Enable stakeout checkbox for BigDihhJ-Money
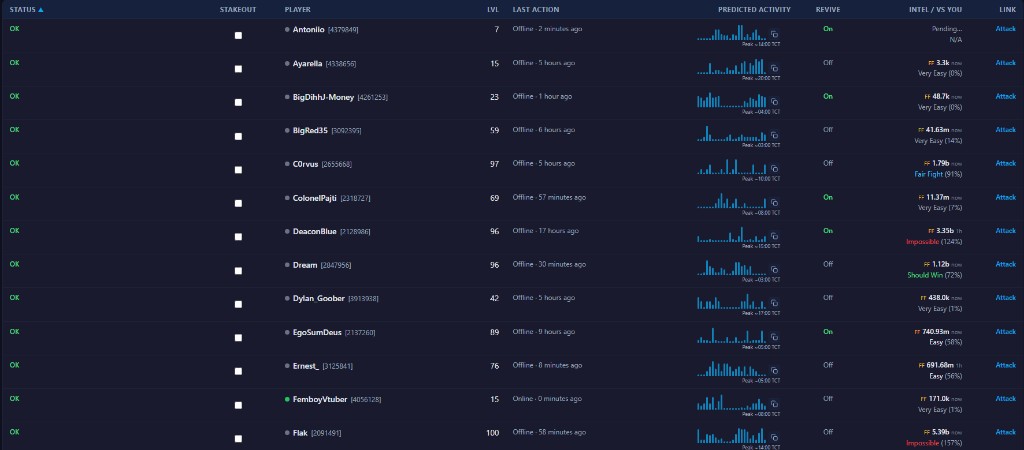Viewport: 1024px width, 450px height. (x=238, y=103)
